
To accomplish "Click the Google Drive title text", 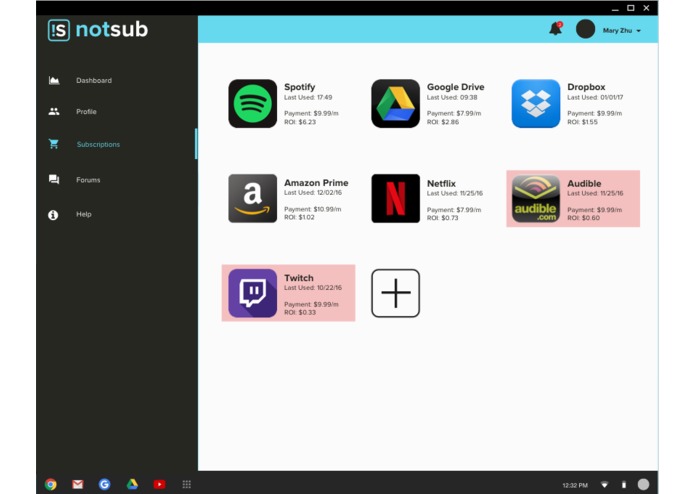I will coord(455,87).
